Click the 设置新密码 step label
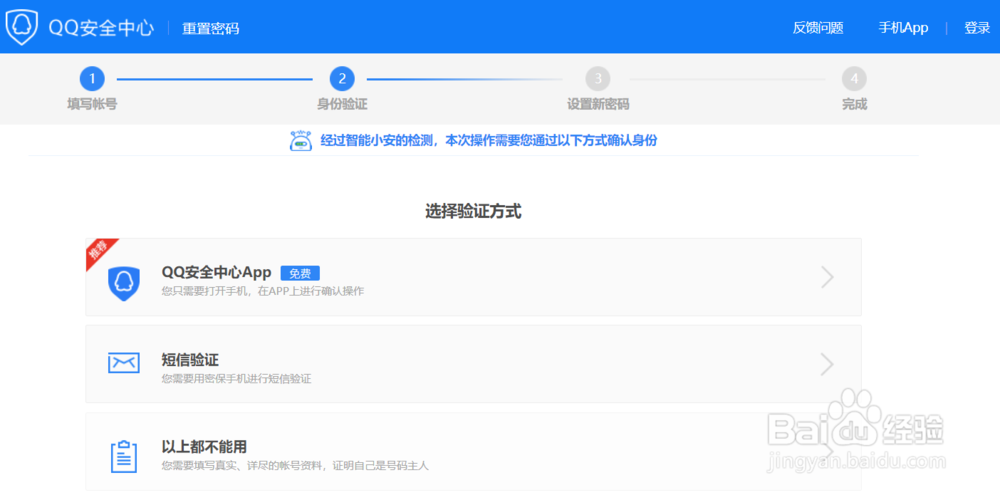The image size is (1000, 495). pyautogui.click(x=598, y=105)
